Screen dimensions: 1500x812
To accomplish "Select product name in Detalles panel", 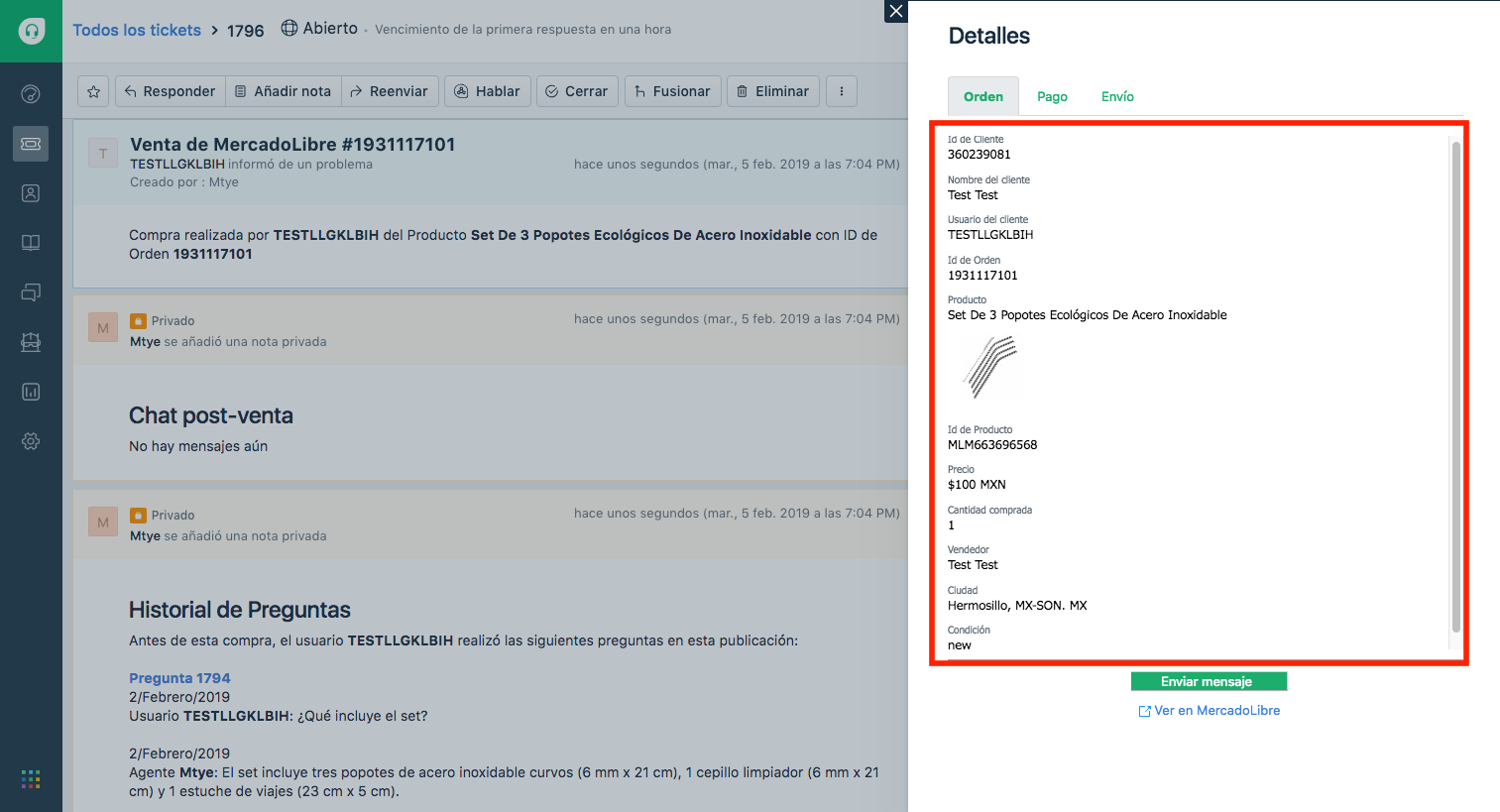I will click(1088, 315).
